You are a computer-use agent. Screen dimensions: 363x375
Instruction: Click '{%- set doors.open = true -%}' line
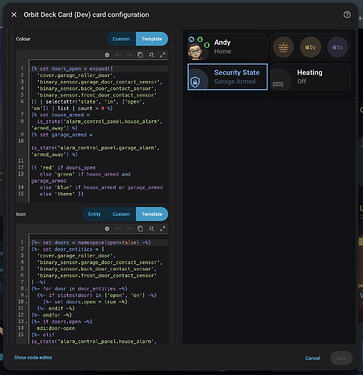85,302
